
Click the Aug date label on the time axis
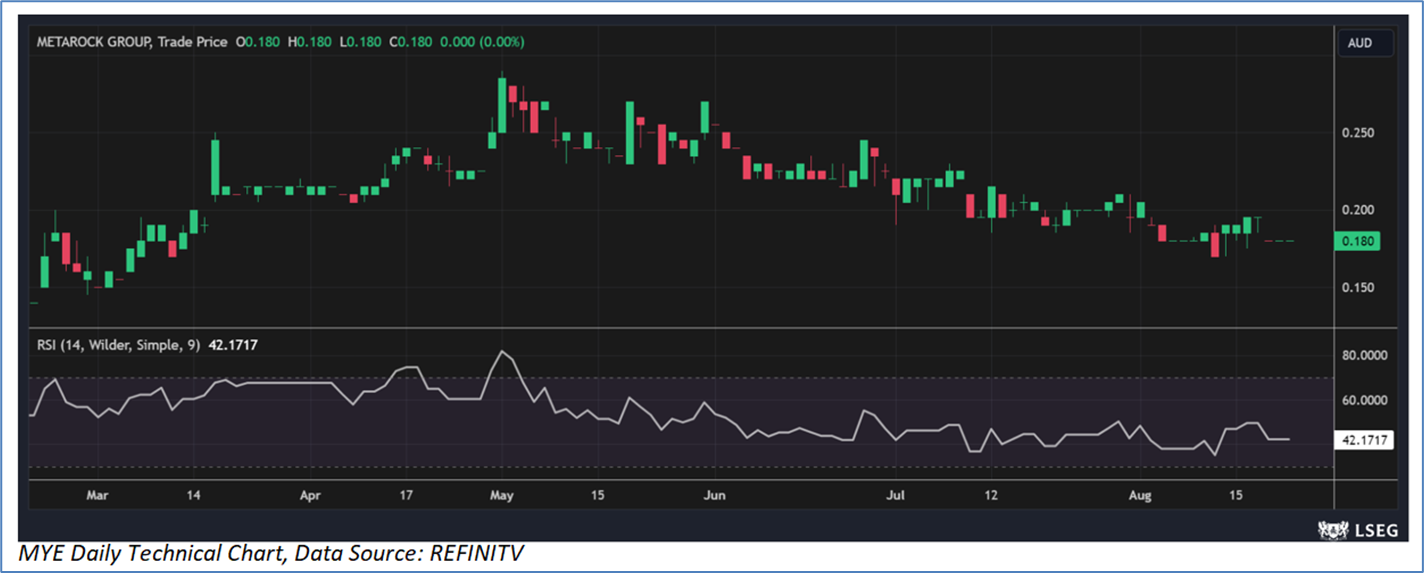tap(1141, 494)
